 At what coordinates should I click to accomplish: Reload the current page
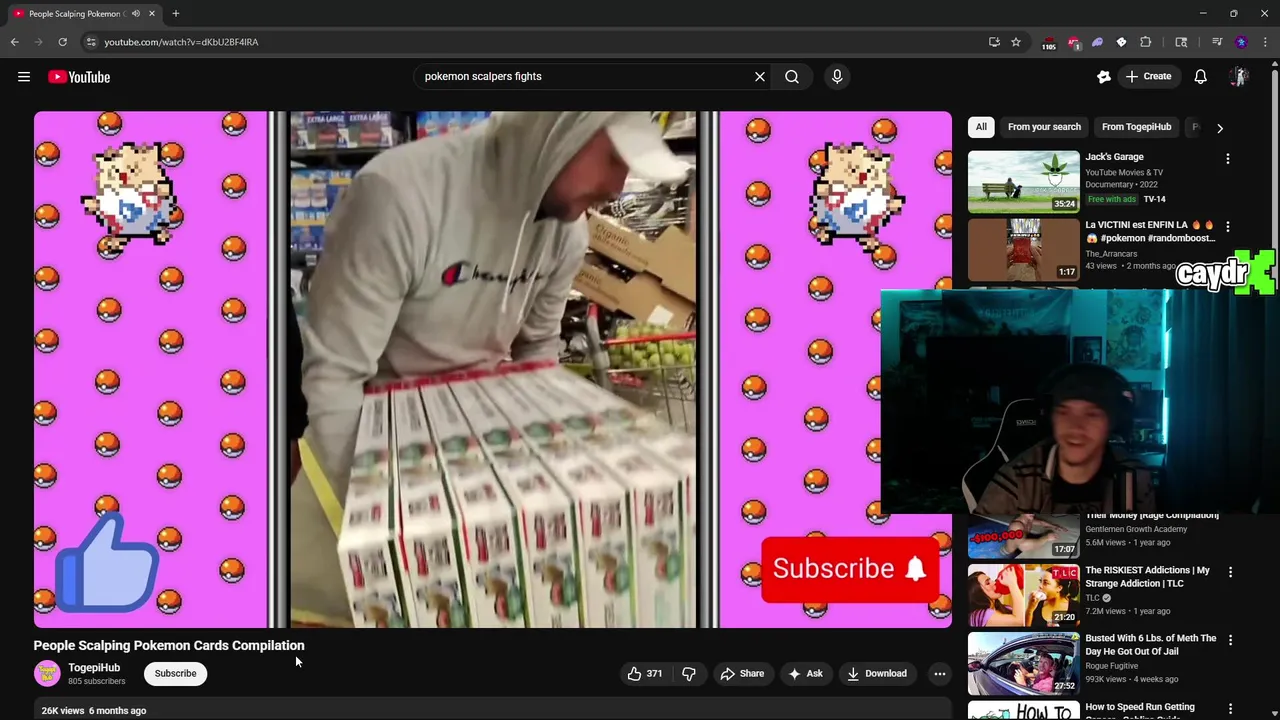click(x=62, y=42)
